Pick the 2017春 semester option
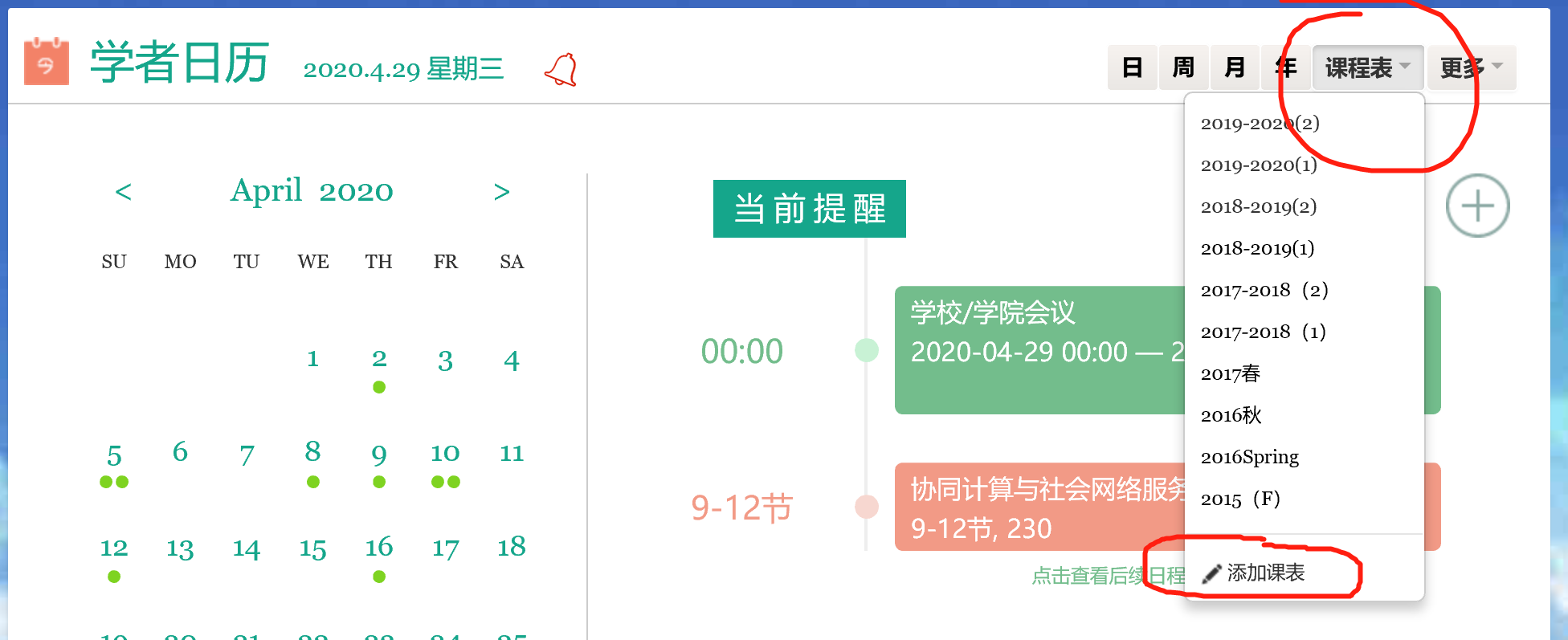The image size is (1568, 640). click(1231, 373)
